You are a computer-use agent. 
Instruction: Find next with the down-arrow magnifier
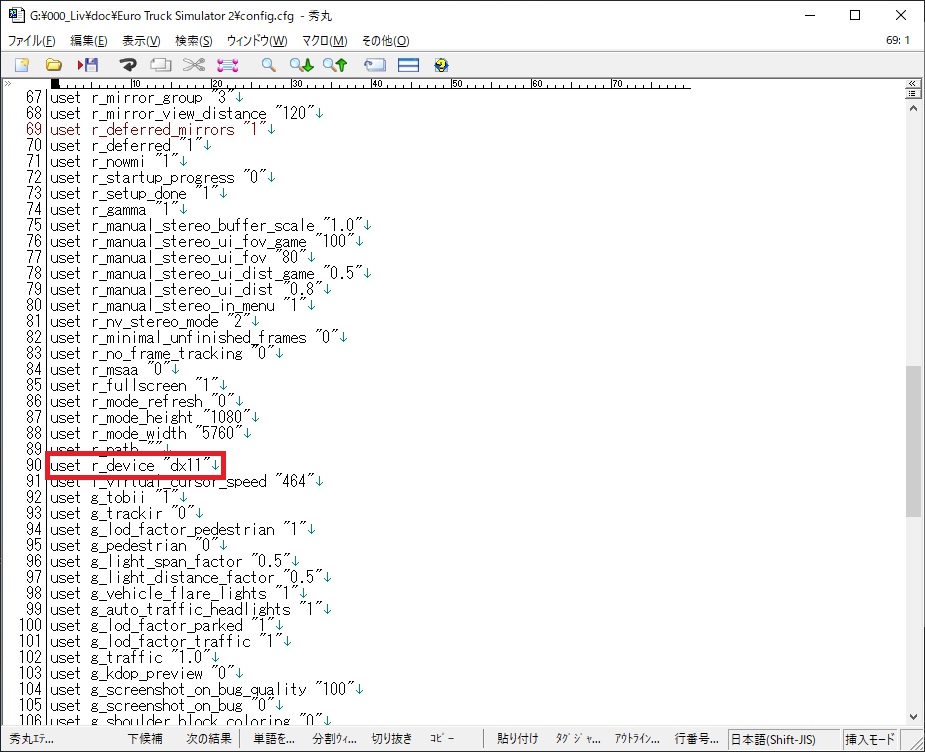pyautogui.click(x=301, y=65)
